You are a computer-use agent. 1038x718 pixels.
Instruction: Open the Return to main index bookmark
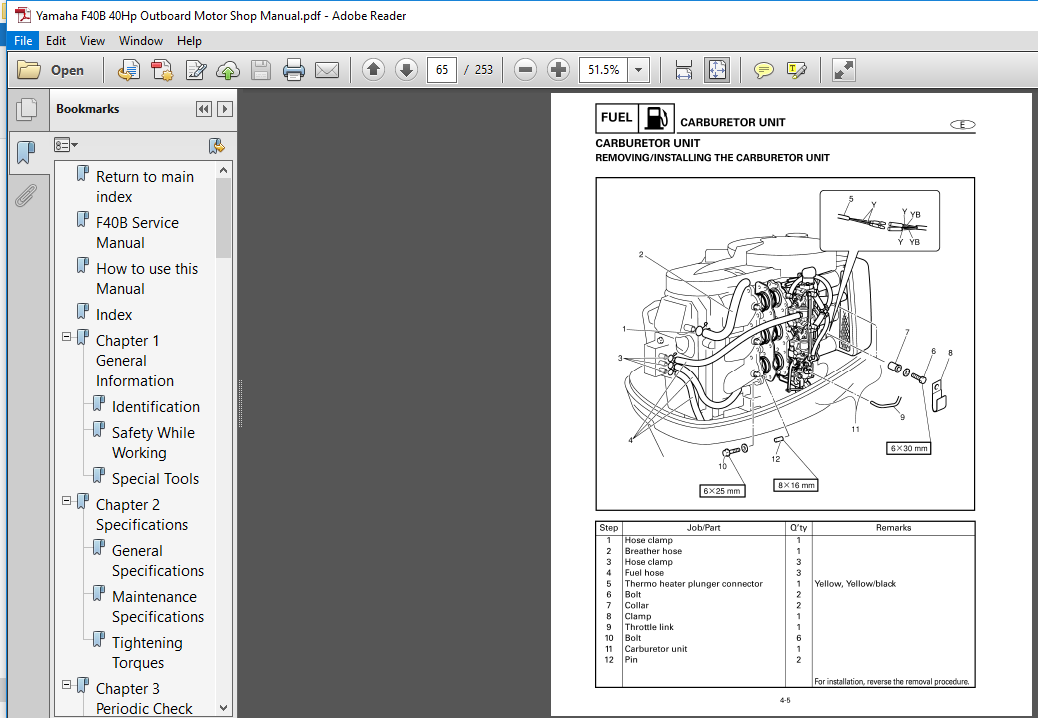pos(144,187)
